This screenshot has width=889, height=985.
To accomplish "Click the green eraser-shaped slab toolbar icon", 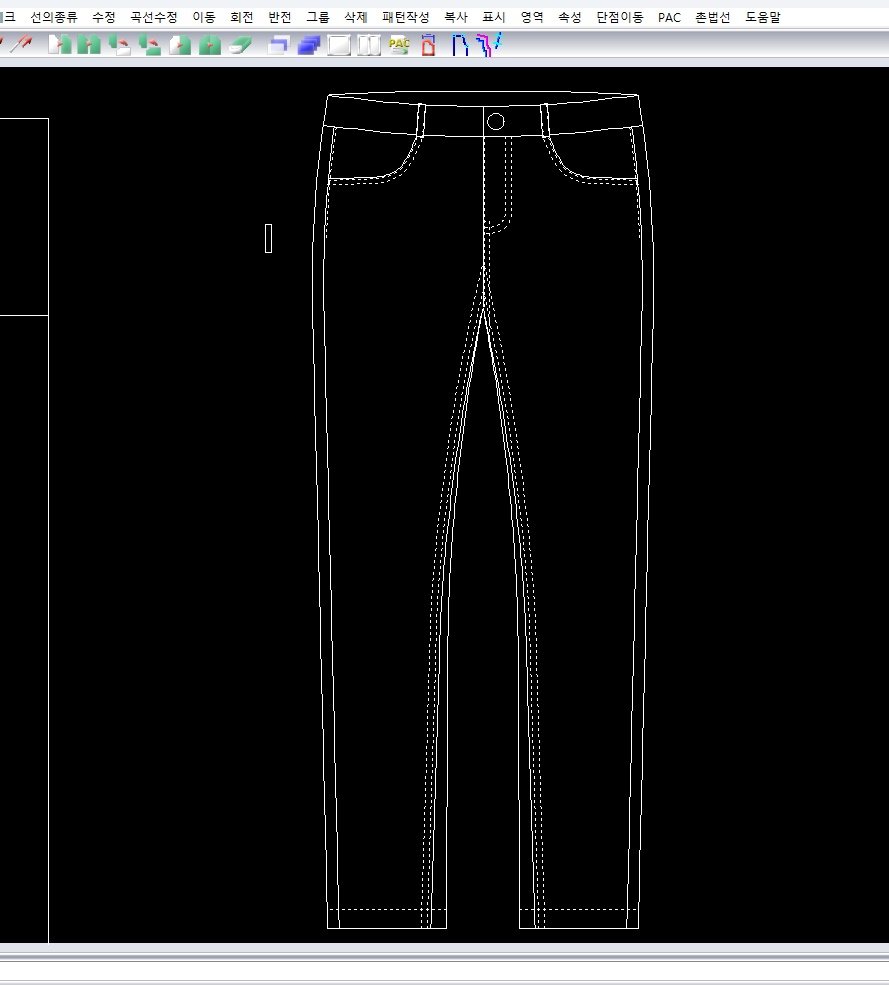I will [x=240, y=45].
